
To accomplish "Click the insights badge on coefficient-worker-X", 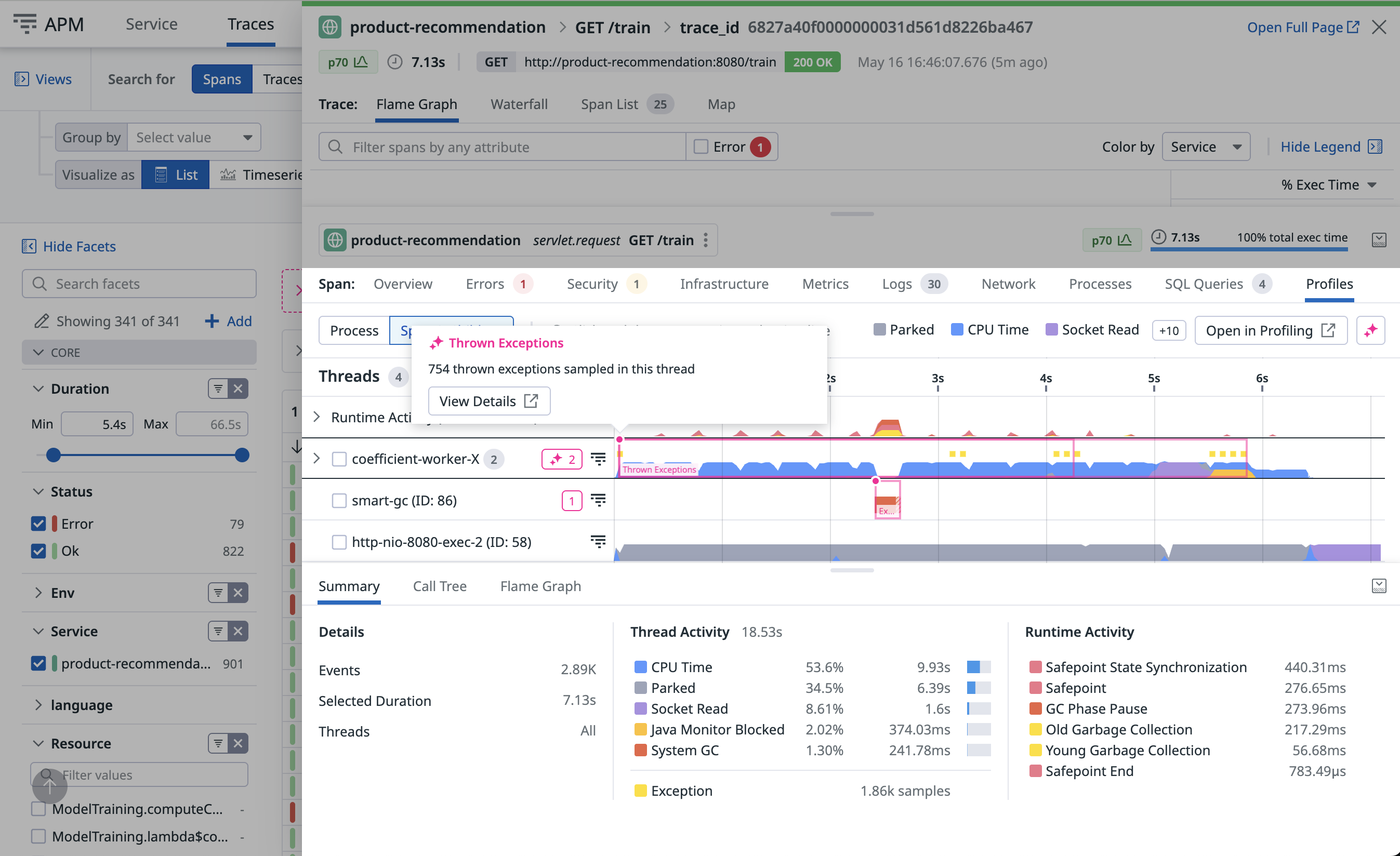I will [x=562, y=459].
